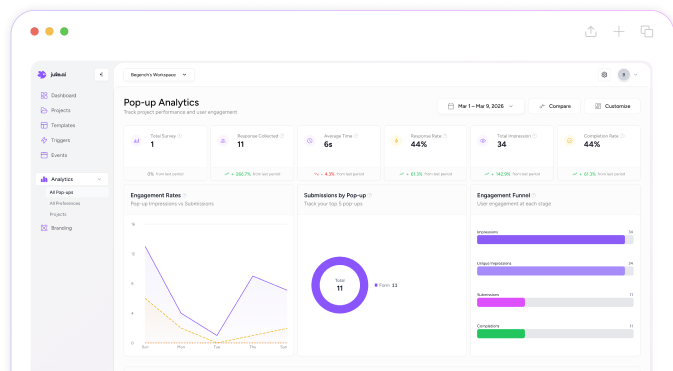Click info icon next to Total Impression
The image size is (673, 371).
(x=534, y=136)
